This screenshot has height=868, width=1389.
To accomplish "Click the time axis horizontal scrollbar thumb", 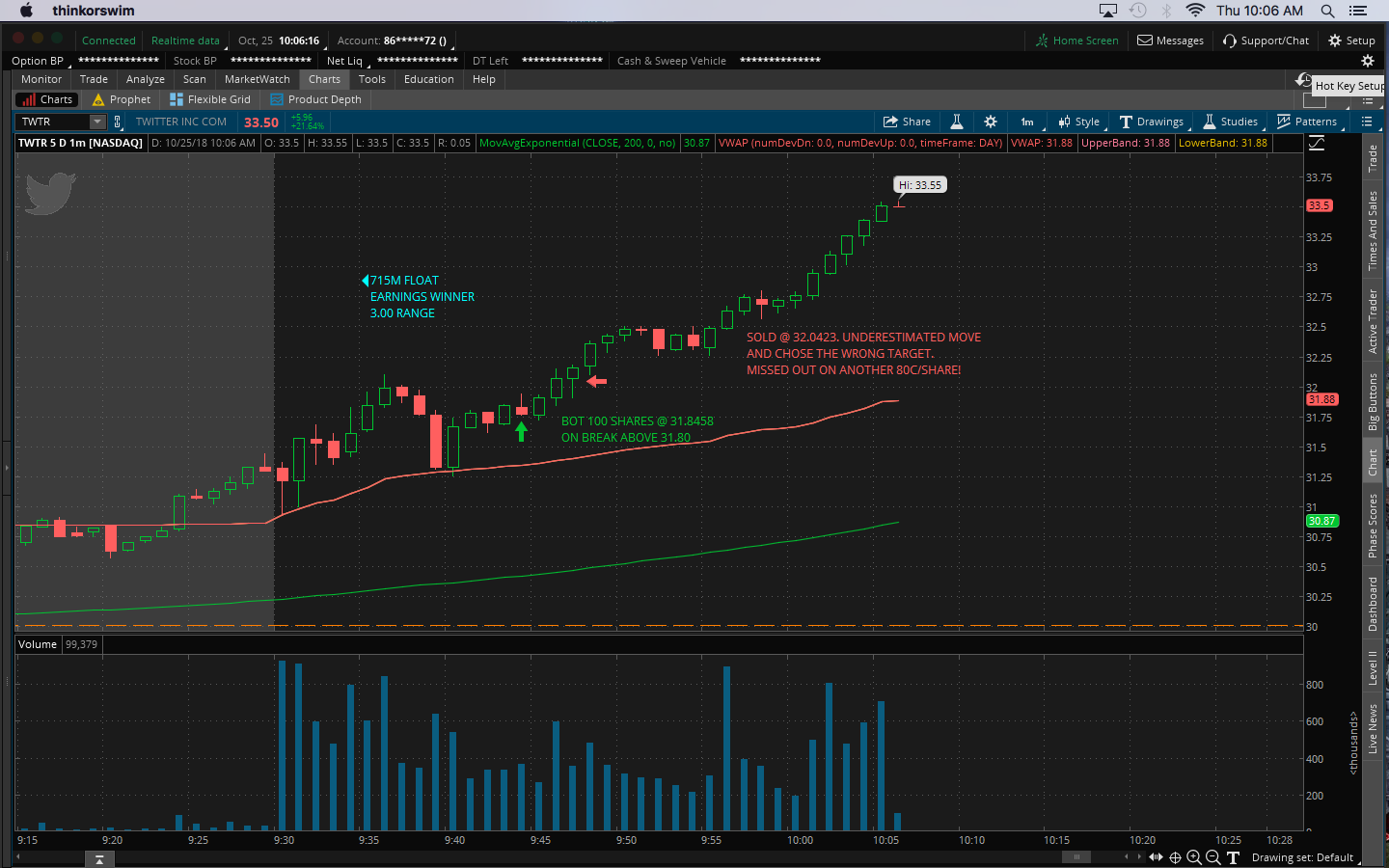I will click(x=1076, y=856).
